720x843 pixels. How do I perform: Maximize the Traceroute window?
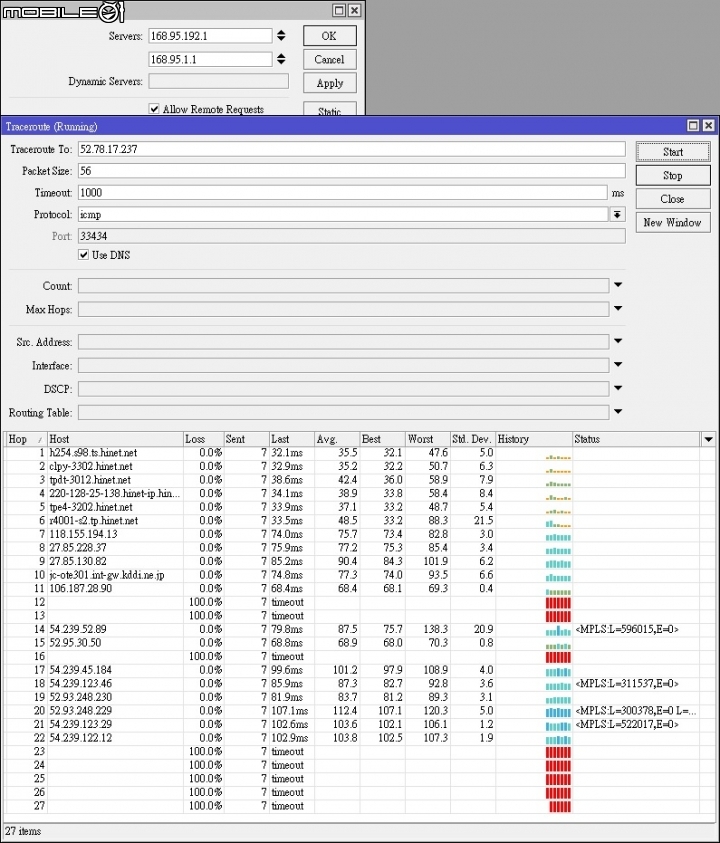694,126
